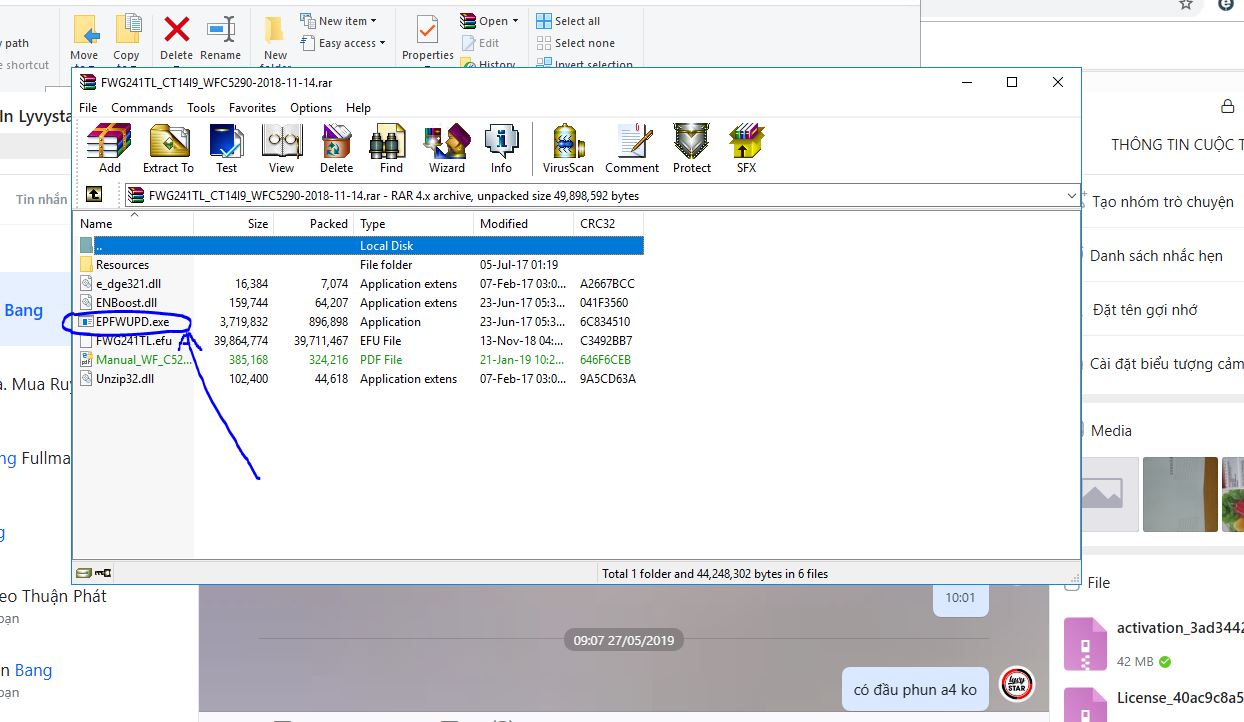Click the Find binoculars icon
The height and width of the screenshot is (722, 1244).
tap(391, 148)
